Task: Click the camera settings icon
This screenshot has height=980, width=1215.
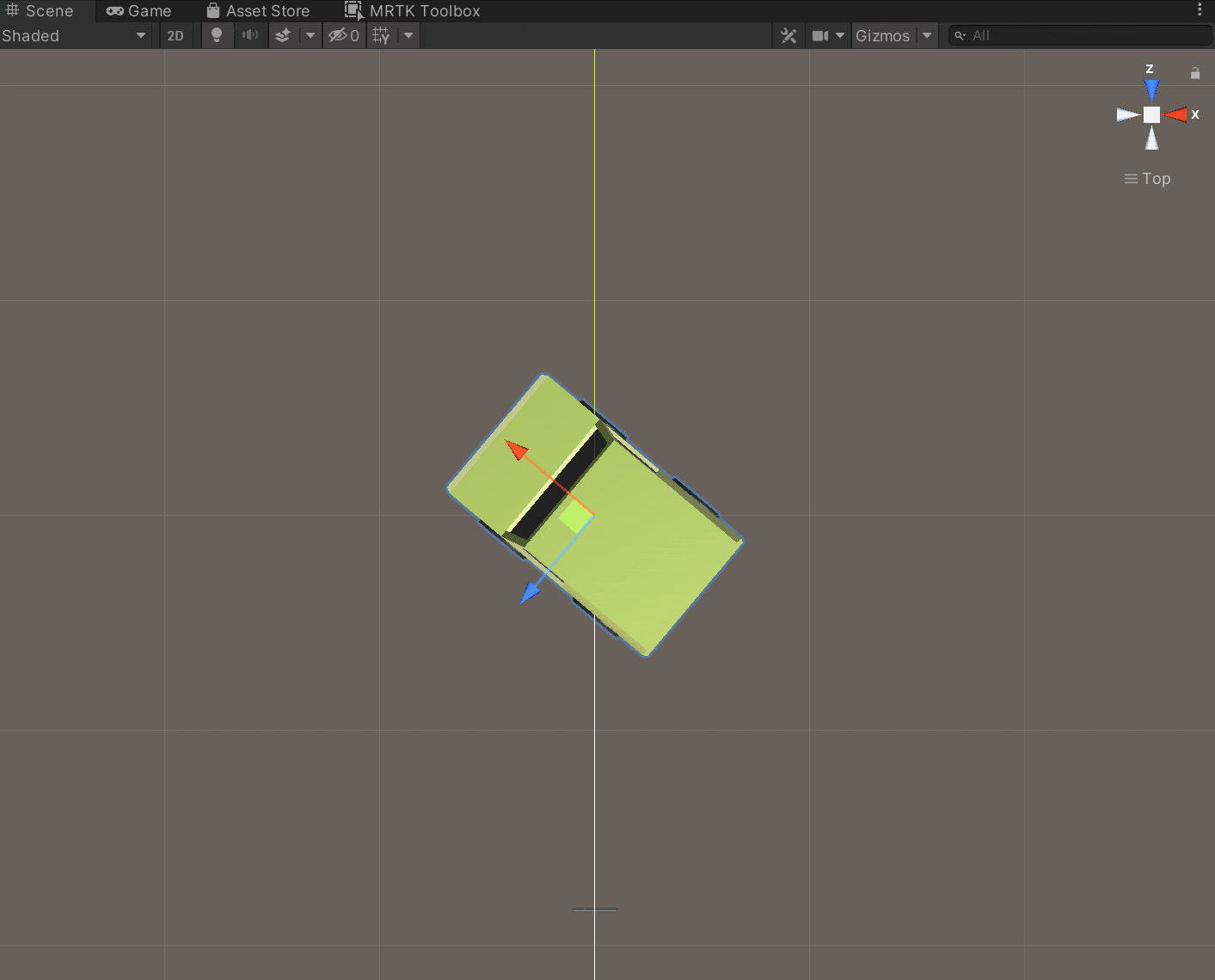Action: (822, 35)
